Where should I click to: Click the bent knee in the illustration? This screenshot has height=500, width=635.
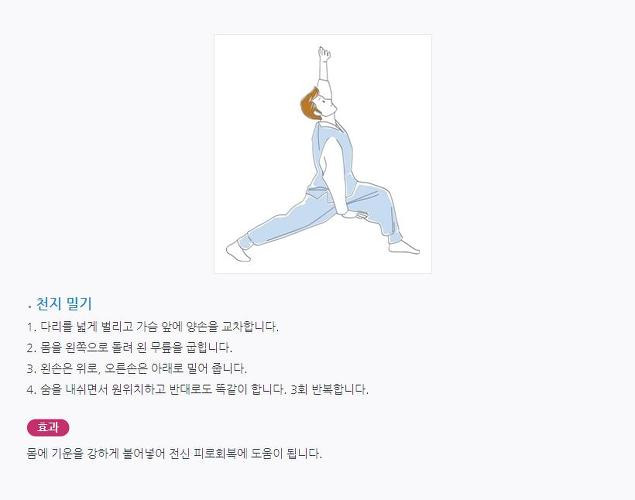pos(383,192)
